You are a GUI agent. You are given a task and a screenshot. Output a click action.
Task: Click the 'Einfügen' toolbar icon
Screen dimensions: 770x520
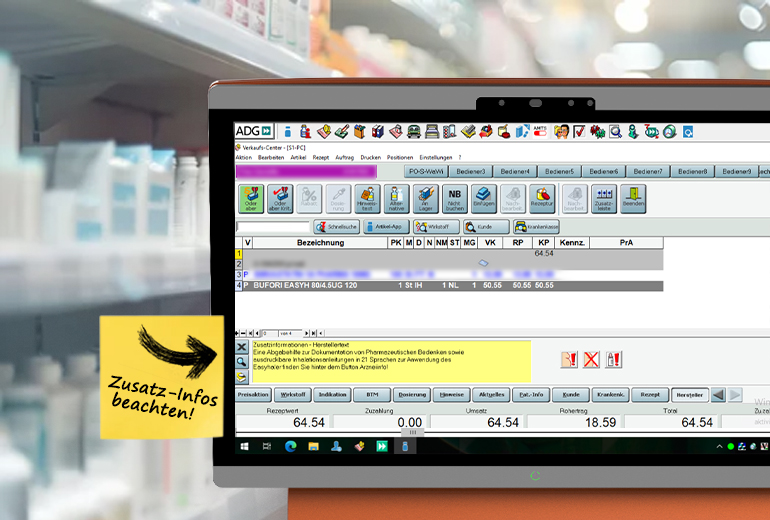click(x=484, y=199)
